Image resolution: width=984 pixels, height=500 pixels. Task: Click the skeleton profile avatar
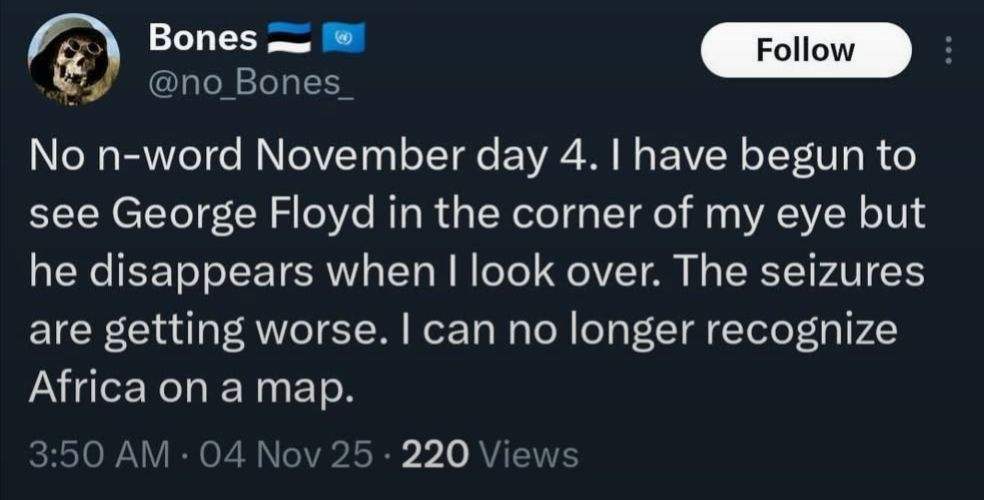pos(74,59)
